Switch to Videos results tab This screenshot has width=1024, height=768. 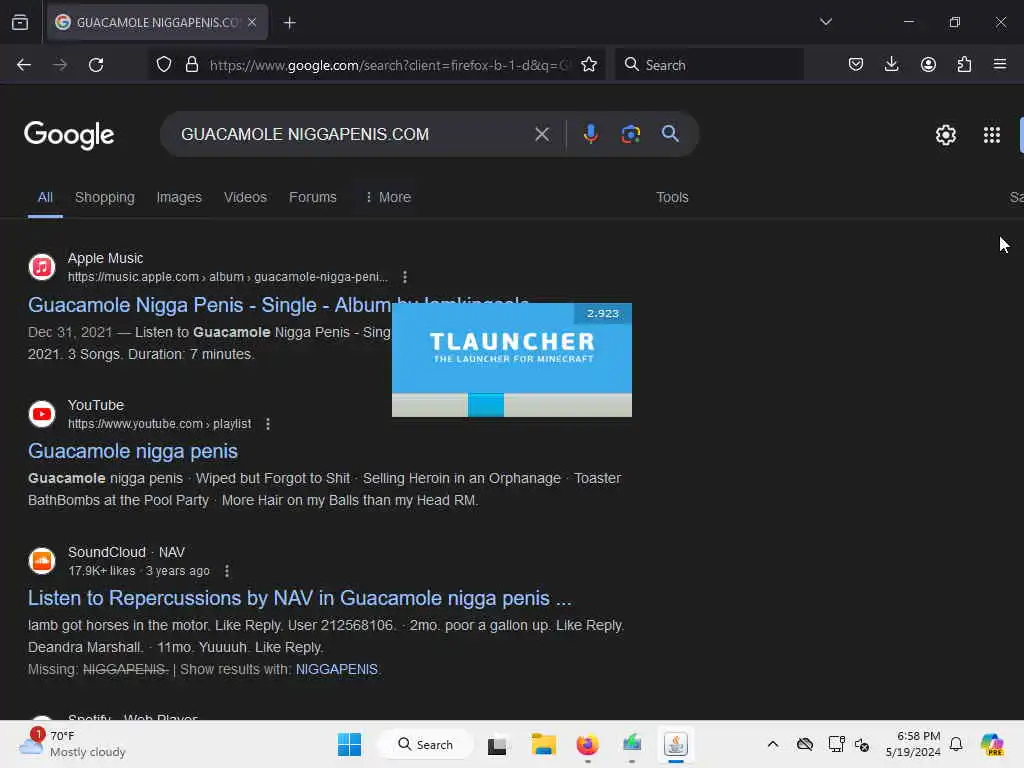pyautogui.click(x=246, y=197)
